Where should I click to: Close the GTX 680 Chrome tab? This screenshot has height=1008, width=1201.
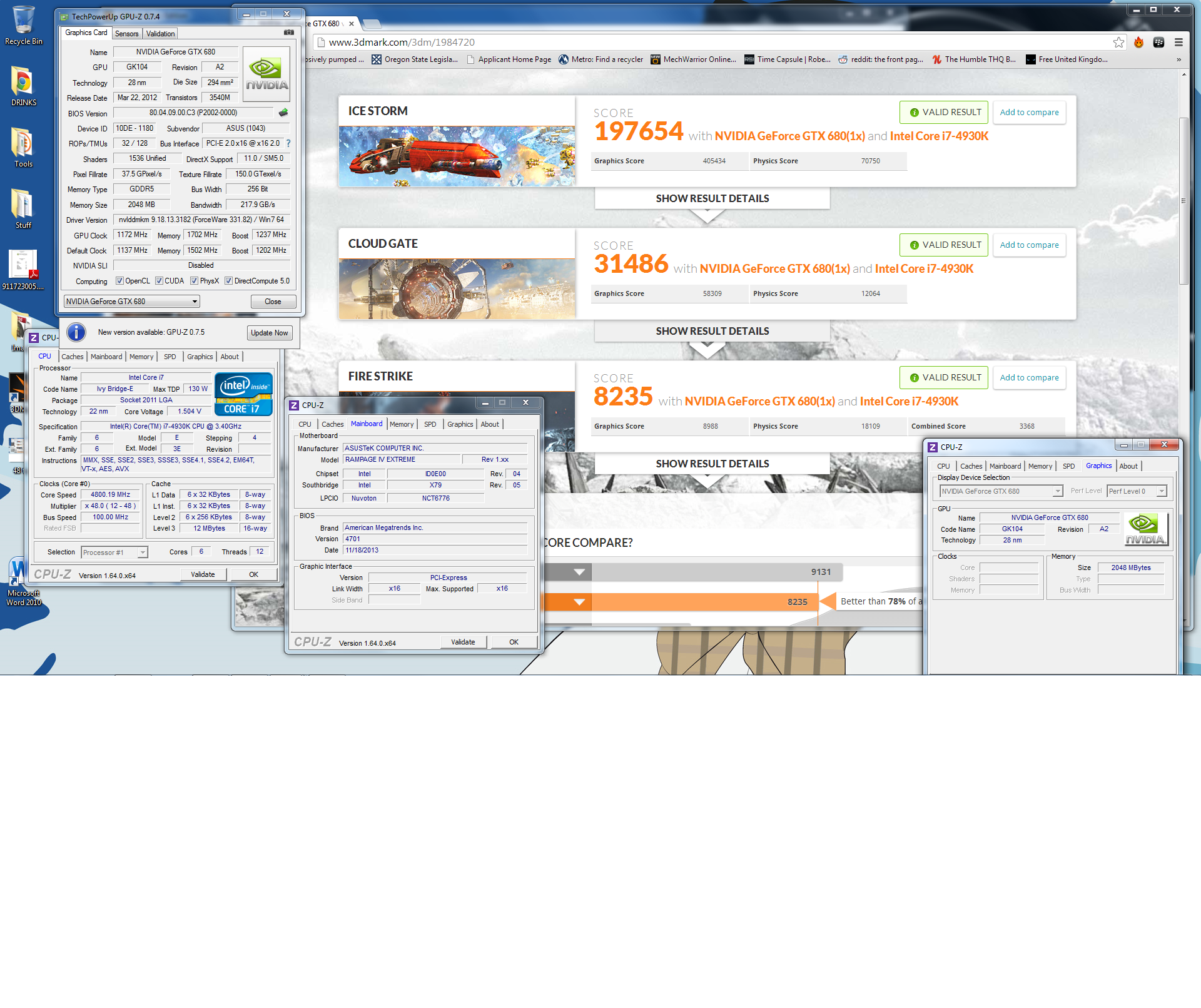(352, 24)
